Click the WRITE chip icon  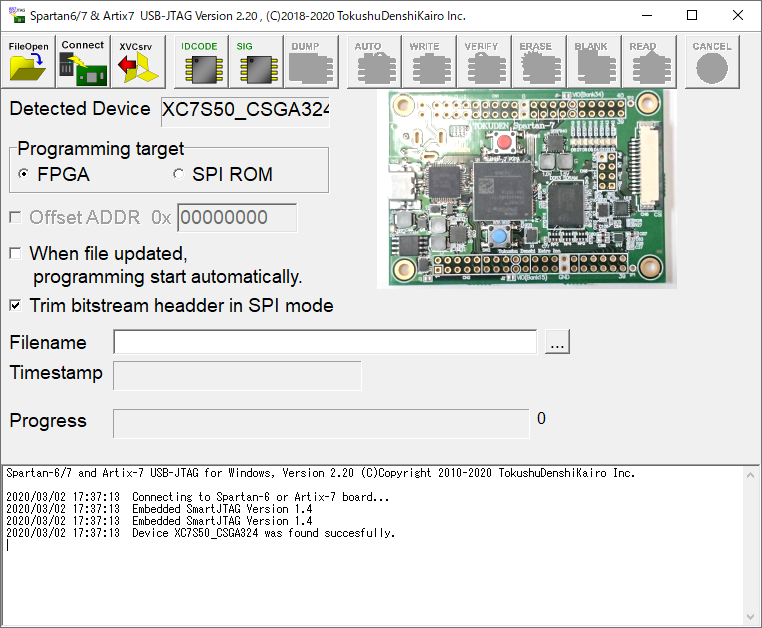[x=424, y=62]
